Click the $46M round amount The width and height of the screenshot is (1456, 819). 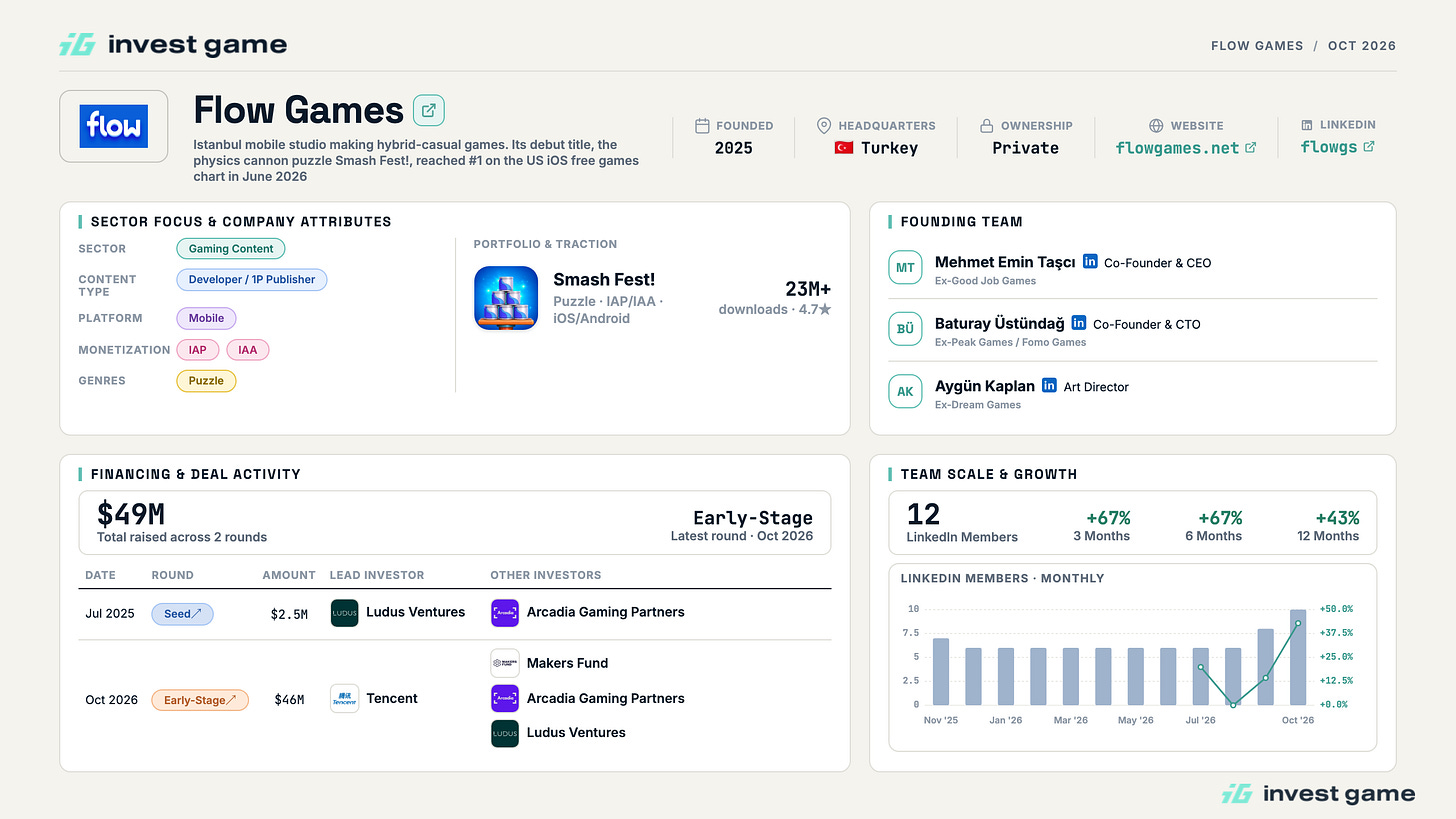[289, 700]
